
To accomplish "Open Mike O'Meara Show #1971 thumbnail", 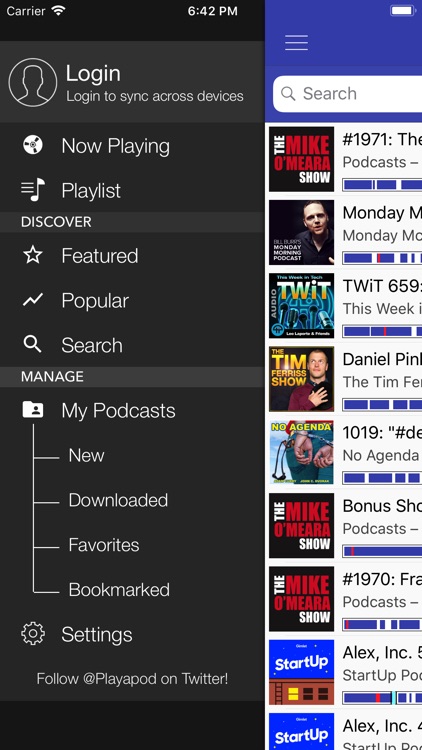I will (301, 159).
